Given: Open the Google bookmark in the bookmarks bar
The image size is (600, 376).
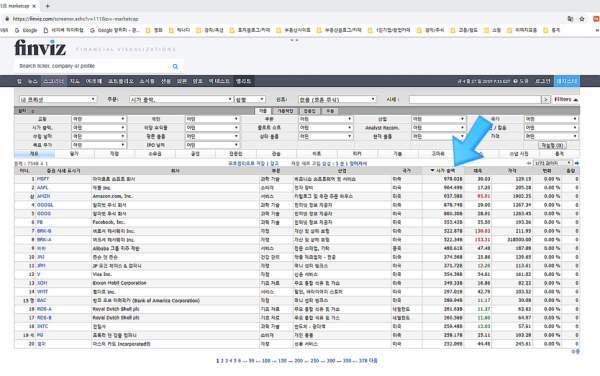Looking at the screenshot, I should (x=26, y=30).
